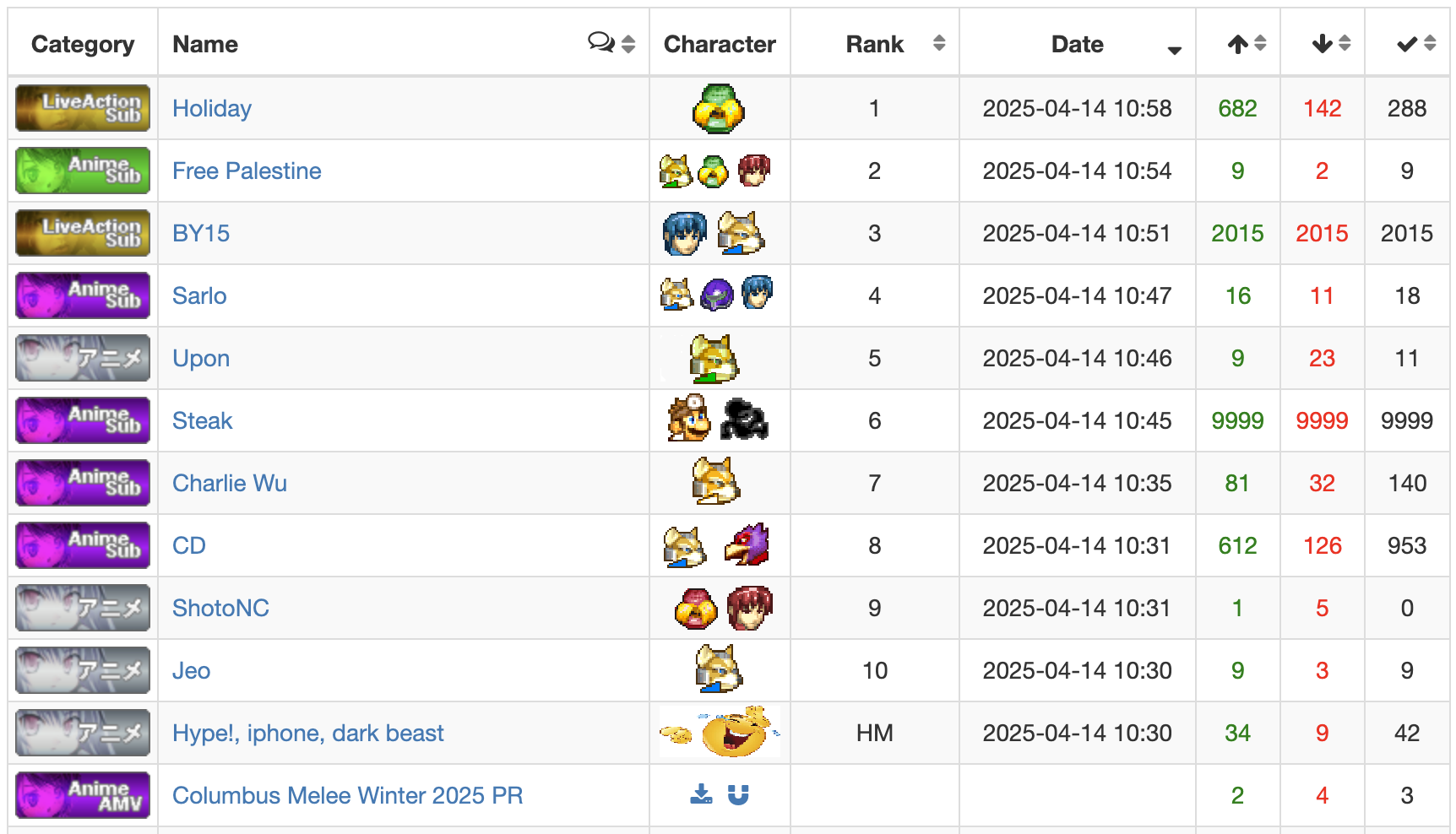1456x834 pixels.
Task: Click the Category column header
Action: (x=83, y=44)
